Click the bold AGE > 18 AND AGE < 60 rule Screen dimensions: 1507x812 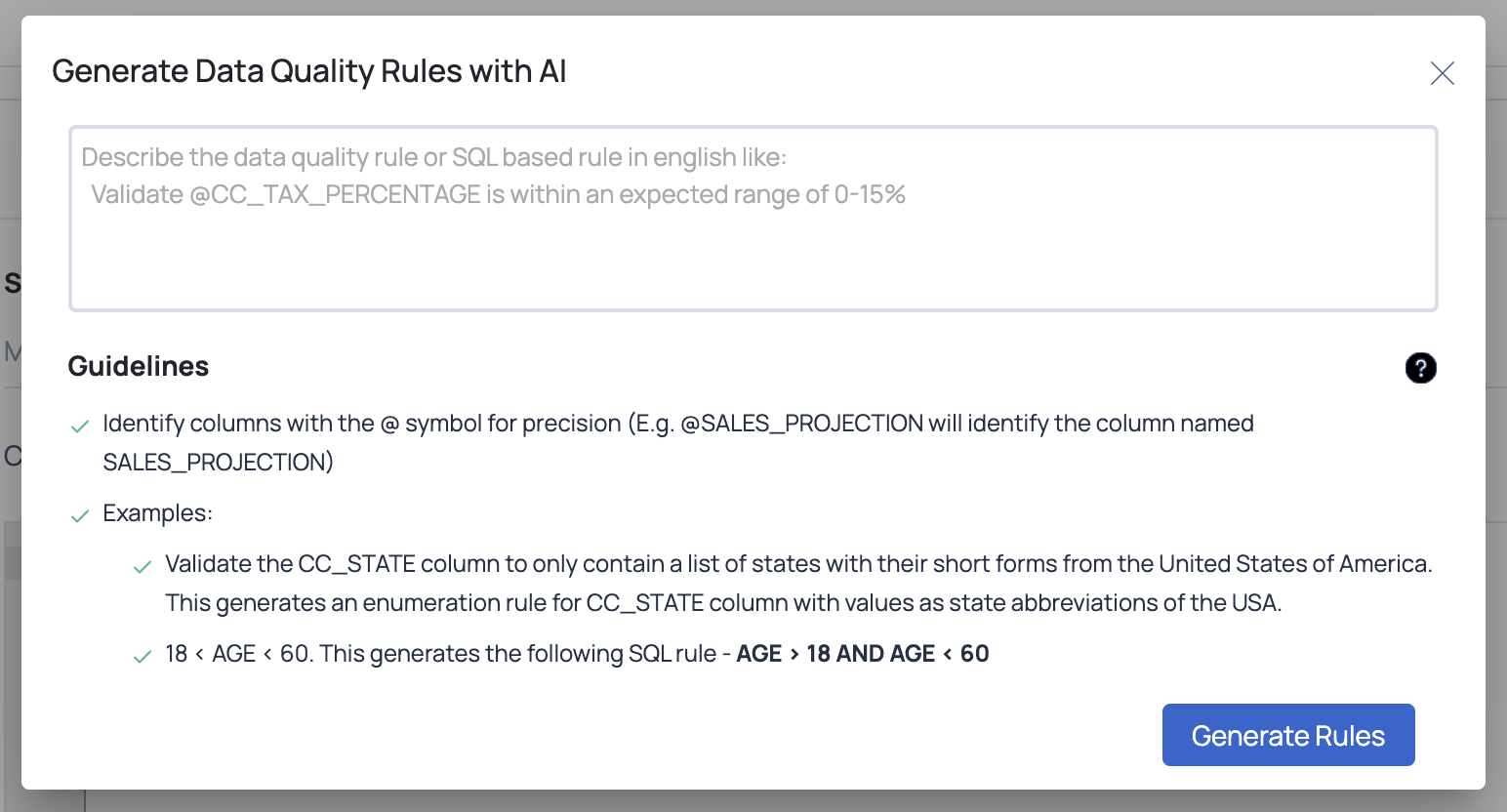point(863,654)
